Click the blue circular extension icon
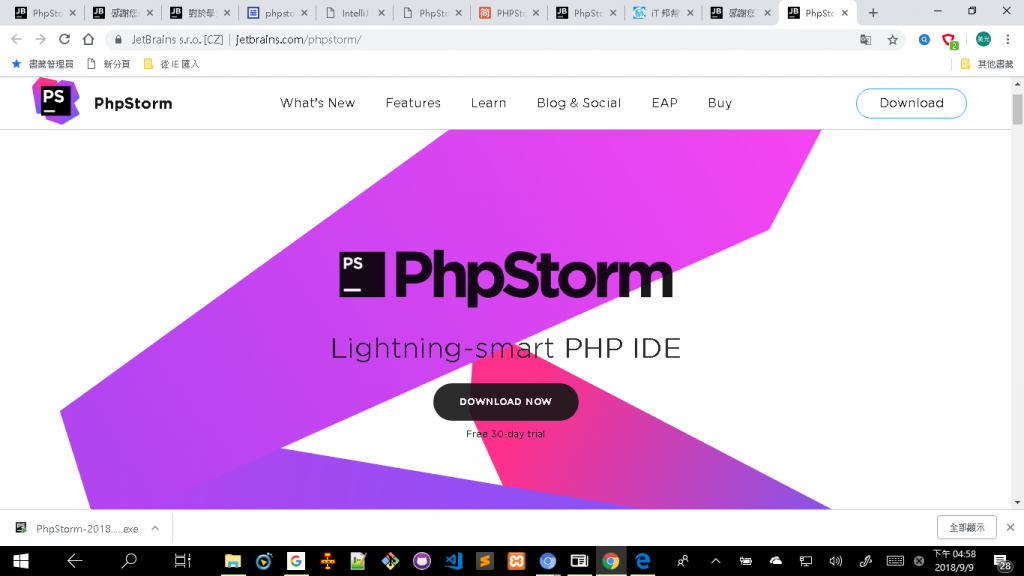The width and height of the screenshot is (1024, 576). (x=924, y=40)
